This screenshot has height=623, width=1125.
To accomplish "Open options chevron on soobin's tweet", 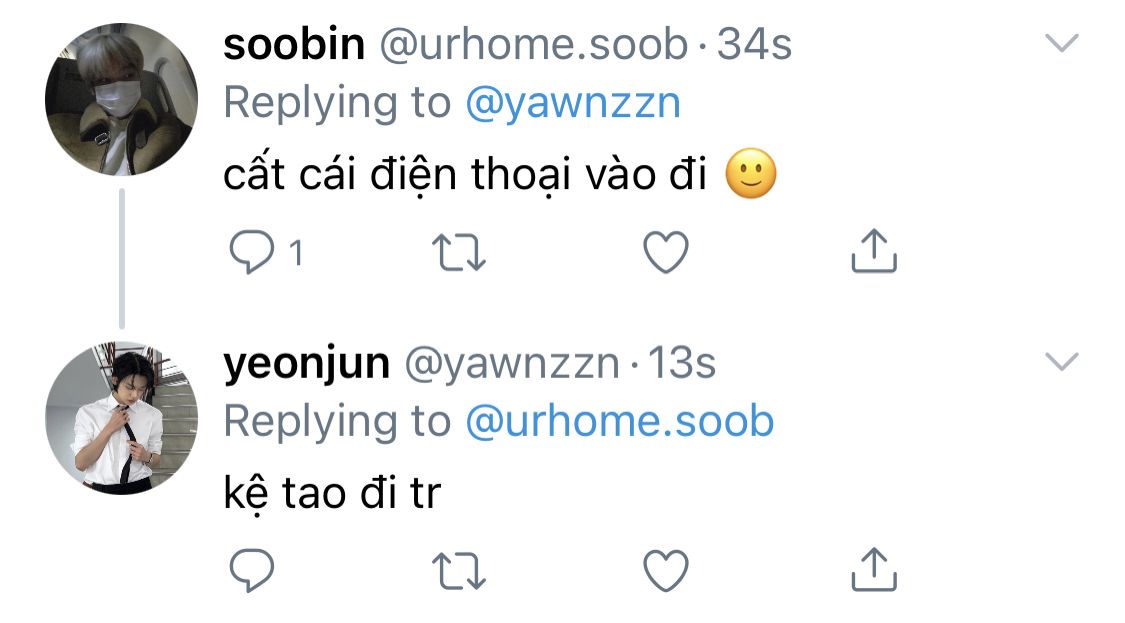I will [1062, 43].
